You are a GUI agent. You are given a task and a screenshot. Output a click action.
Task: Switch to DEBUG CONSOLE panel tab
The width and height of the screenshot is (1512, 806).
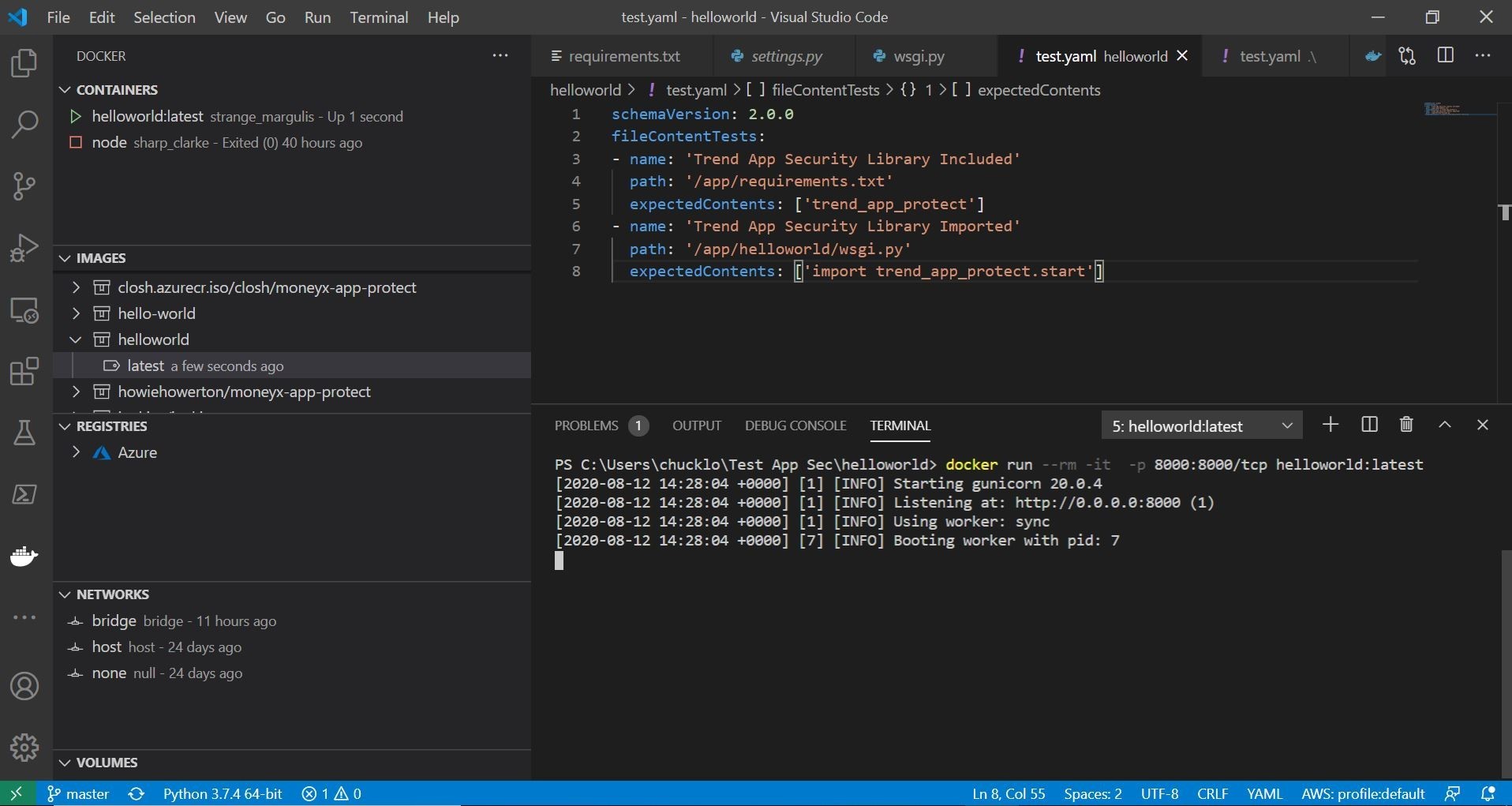click(795, 425)
